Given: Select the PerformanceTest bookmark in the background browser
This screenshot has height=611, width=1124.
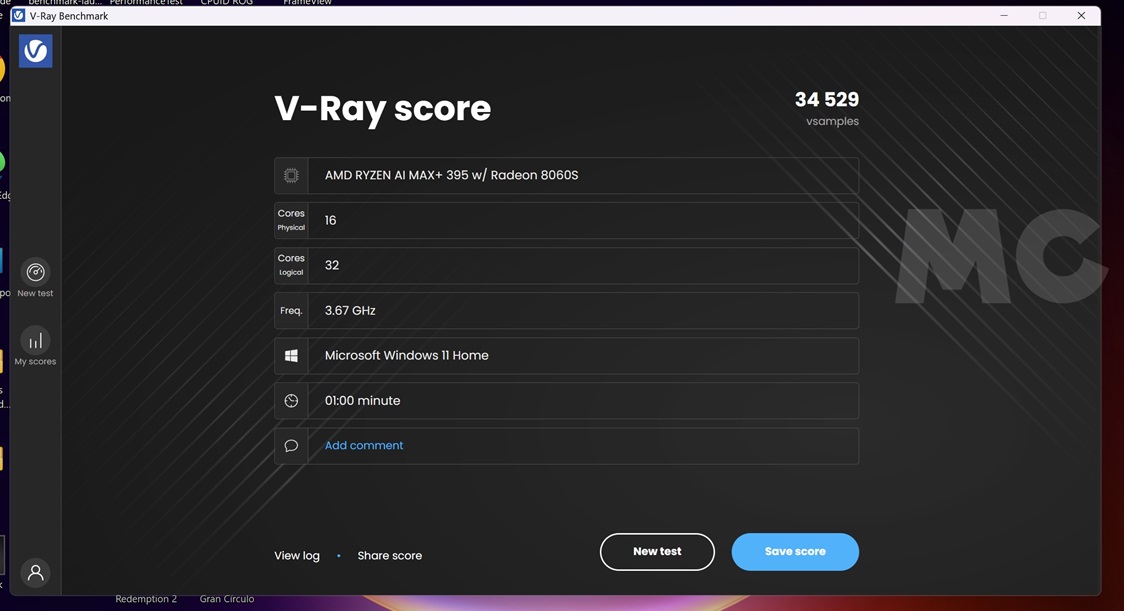Looking at the screenshot, I should pyautogui.click(x=146, y=2).
